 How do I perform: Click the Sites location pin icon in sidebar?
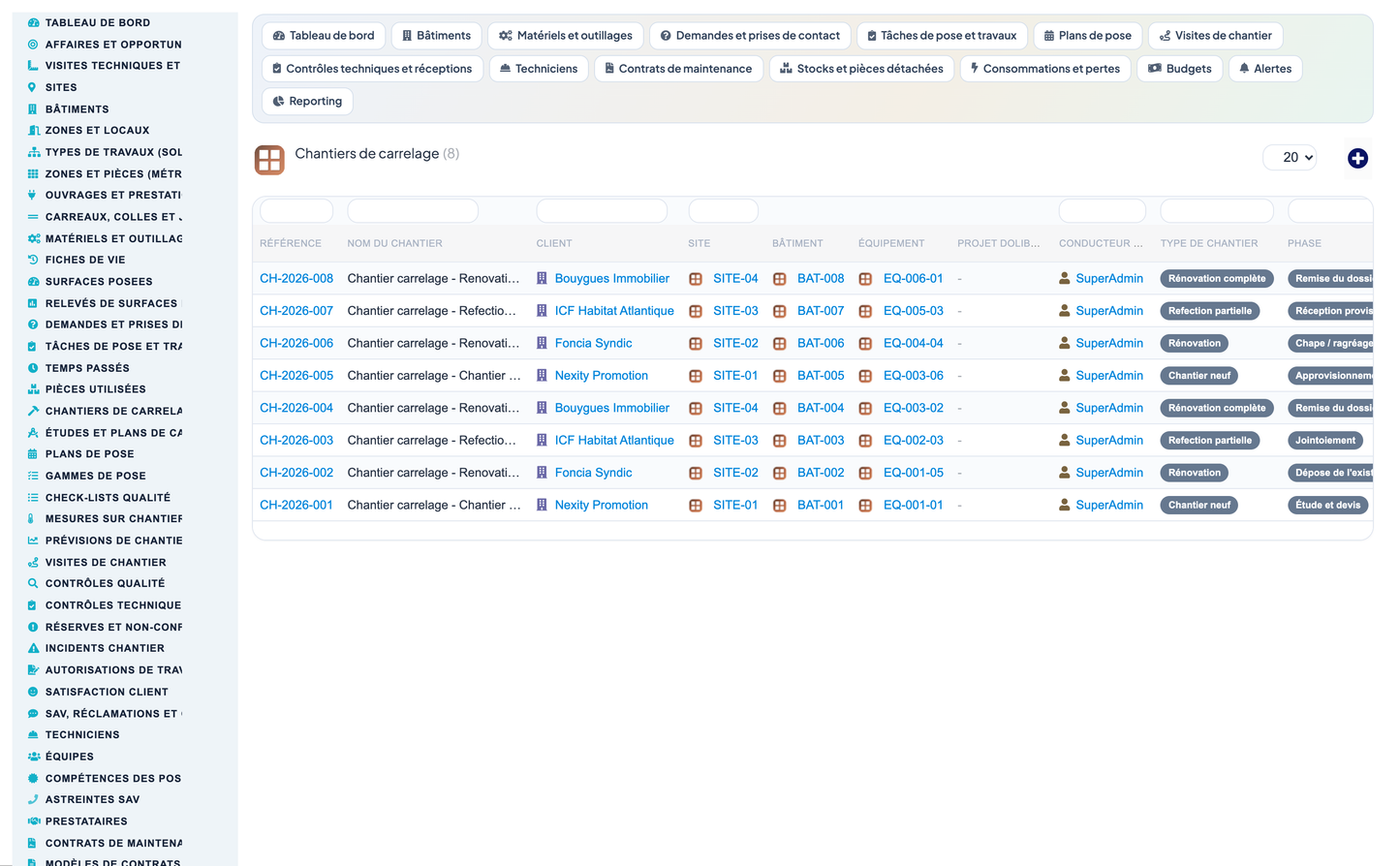pos(32,87)
